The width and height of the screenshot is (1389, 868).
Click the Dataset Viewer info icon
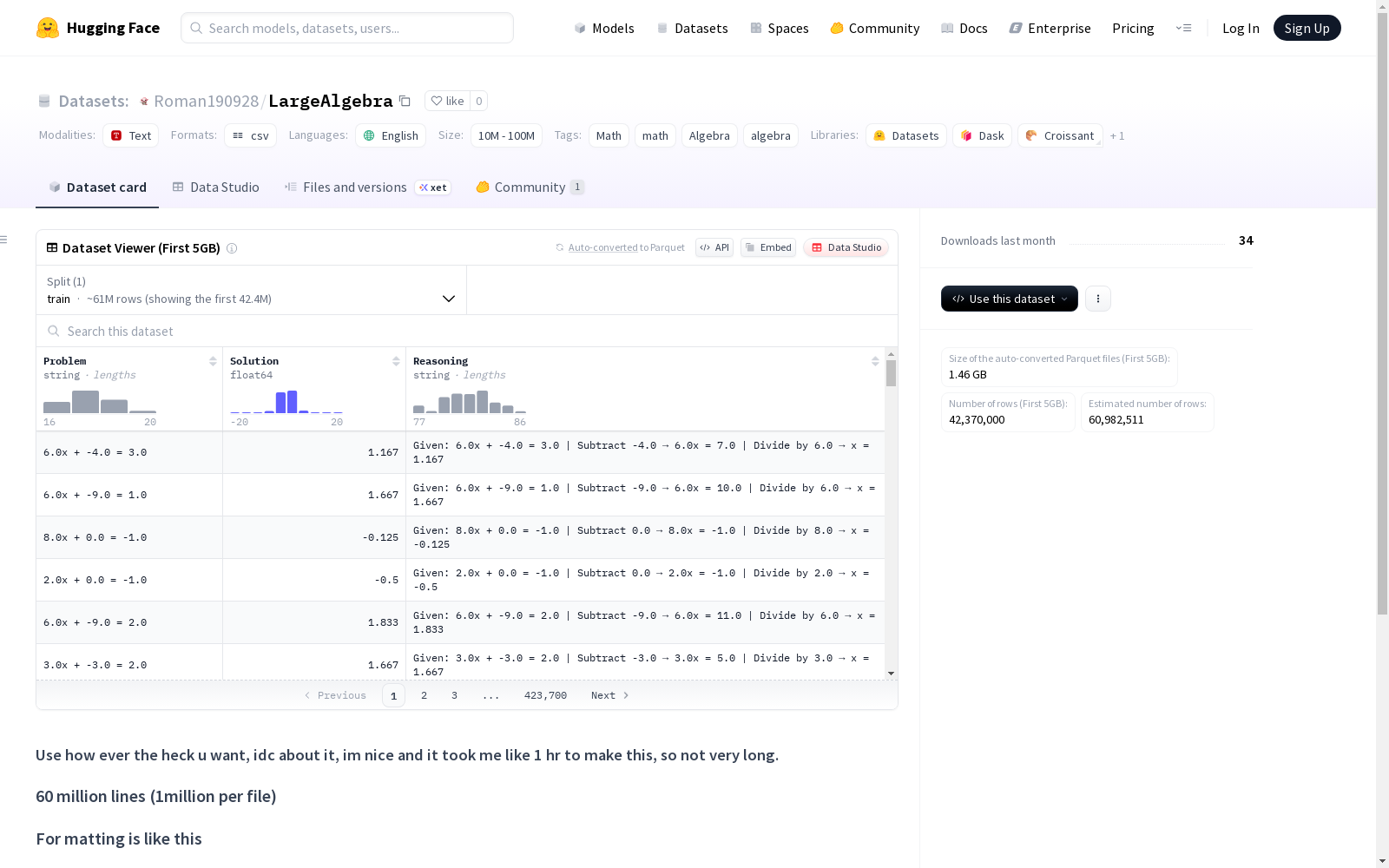tap(232, 248)
